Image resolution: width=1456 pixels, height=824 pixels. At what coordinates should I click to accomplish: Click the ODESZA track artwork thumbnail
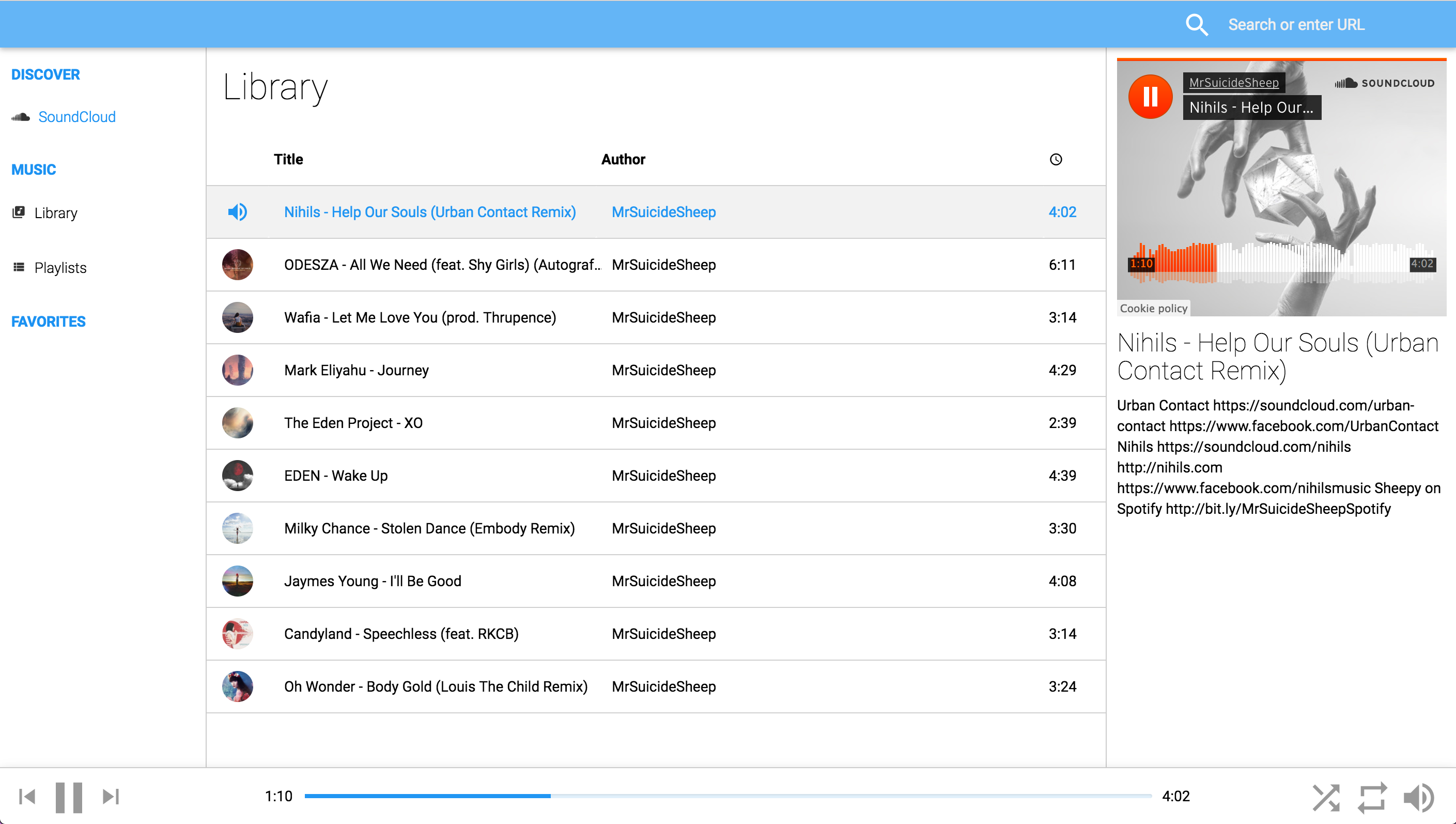pos(238,264)
